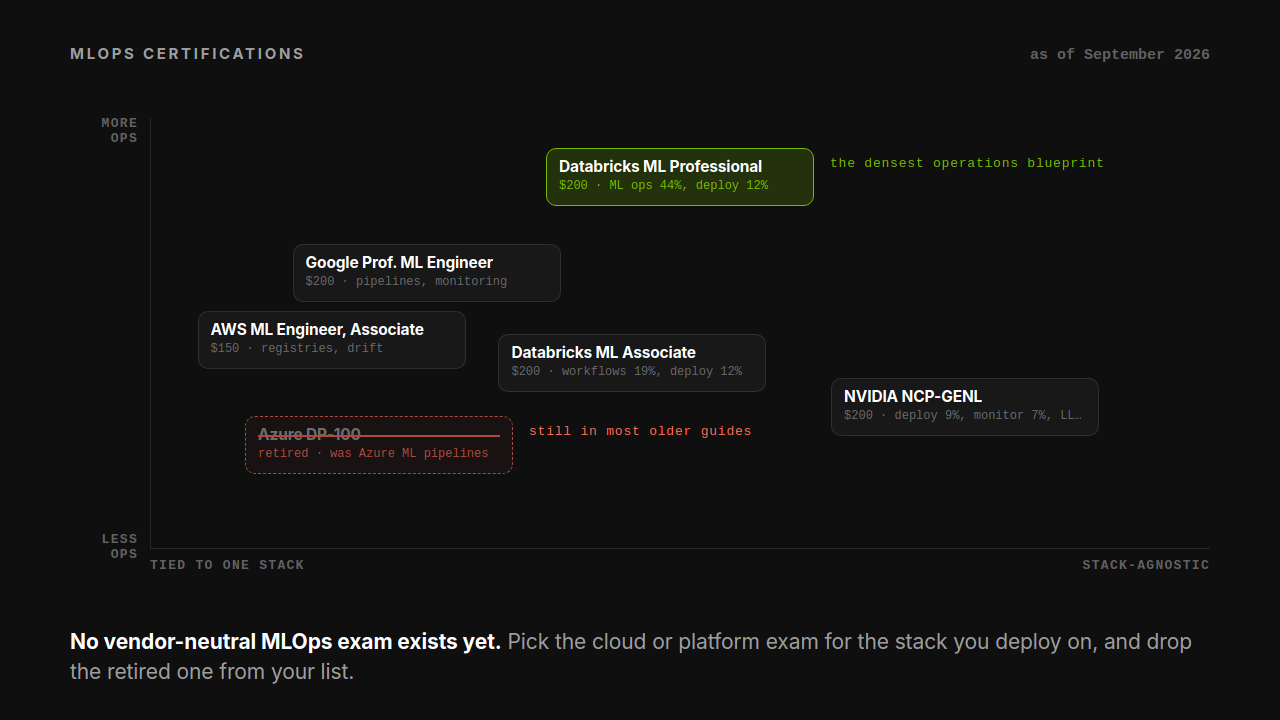Click the 'LESS OPS' axis label
This screenshot has width=1280, height=720.
pyautogui.click(x=120, y=546)
